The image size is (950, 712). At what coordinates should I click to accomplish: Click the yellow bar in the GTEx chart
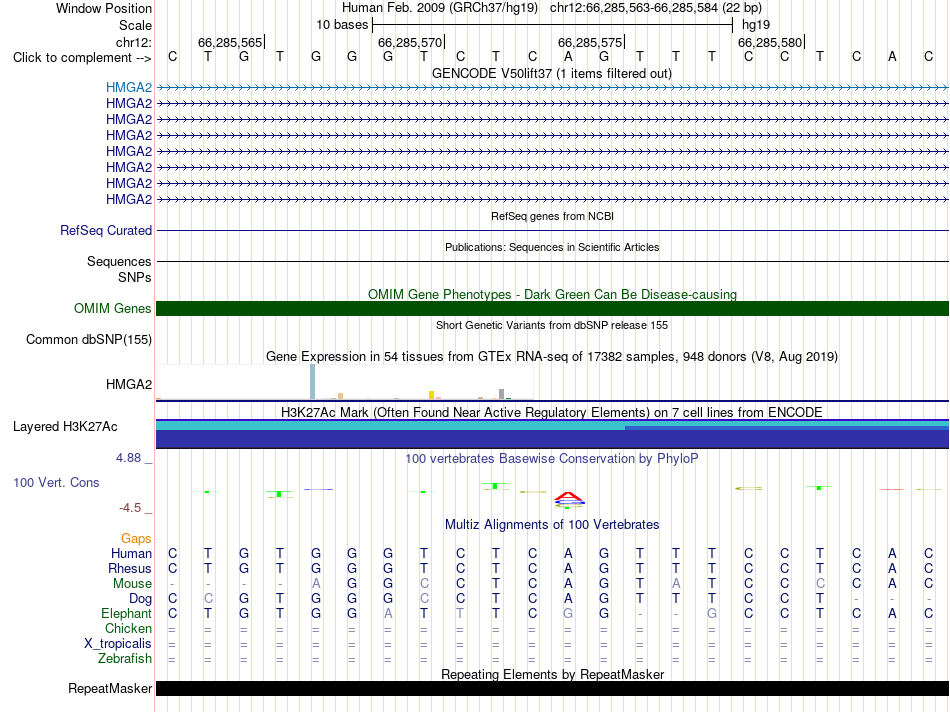coord(431,395)
